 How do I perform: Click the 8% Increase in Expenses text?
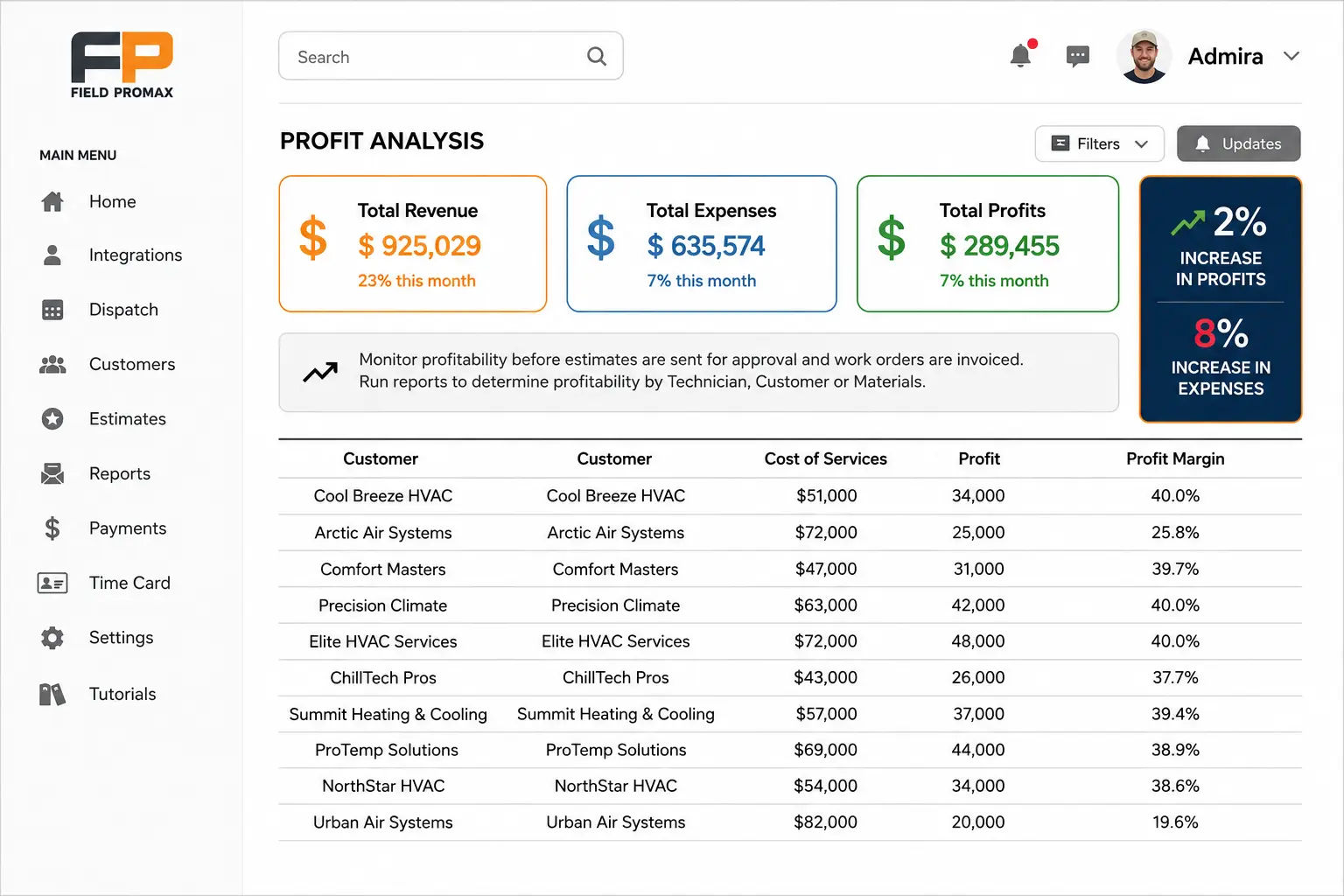click(1221, 356)
